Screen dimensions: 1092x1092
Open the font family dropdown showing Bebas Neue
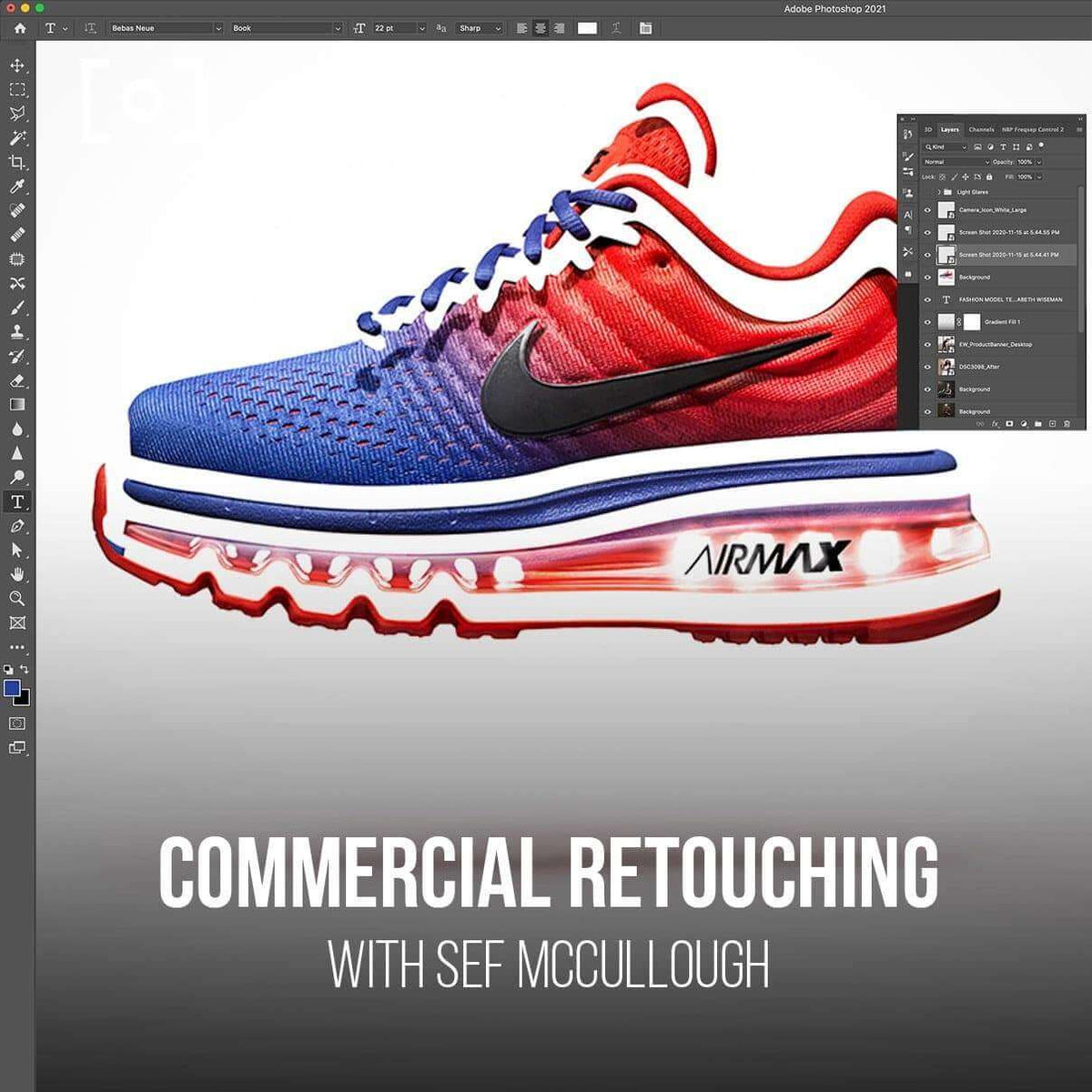click(x=164, y=28)
